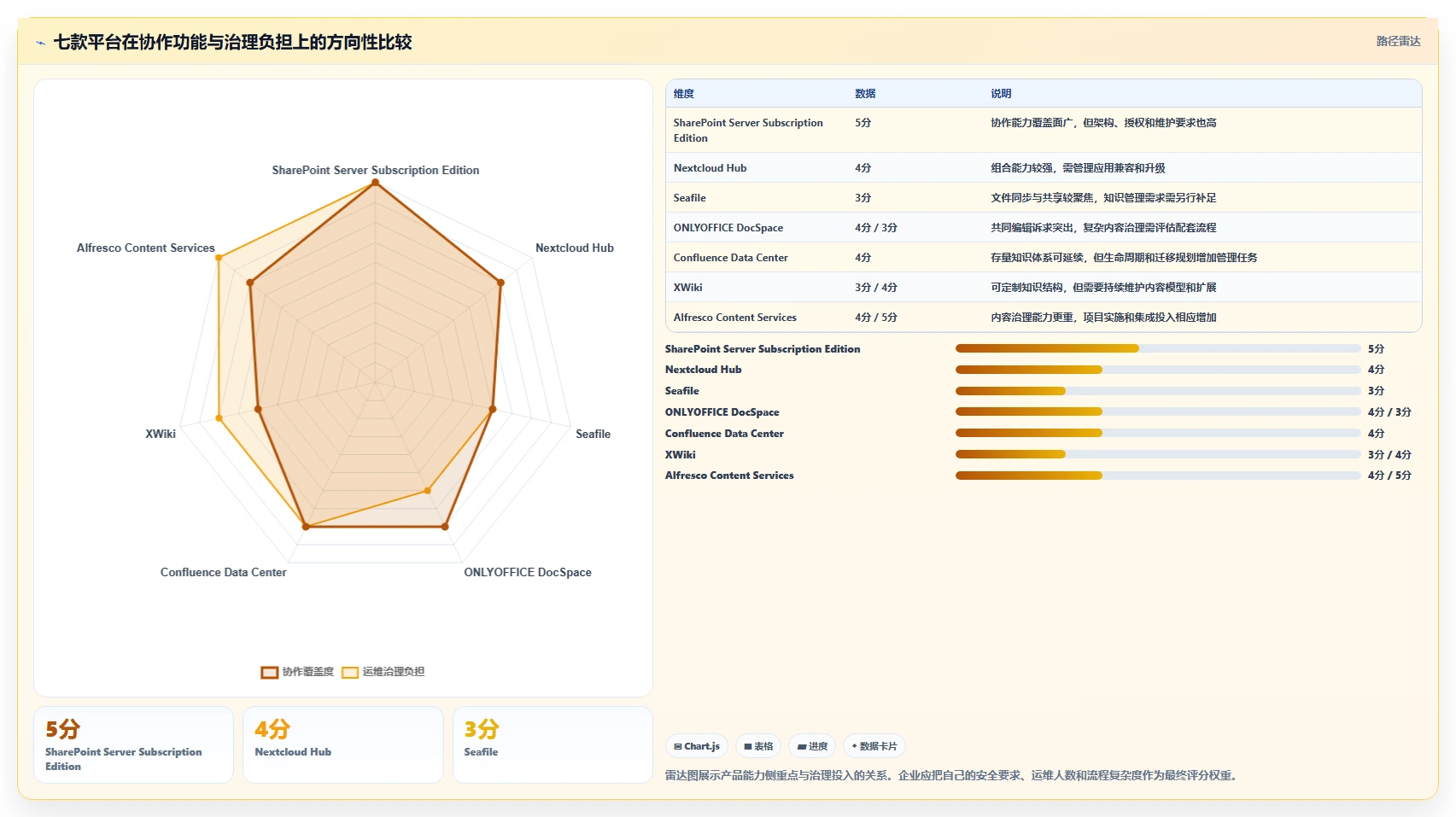Image resolution: width=1456 pixels, height=817 pixels.
Task: Select the SharePoint Server Subscription Edition table cell
Action: point(748,131)
